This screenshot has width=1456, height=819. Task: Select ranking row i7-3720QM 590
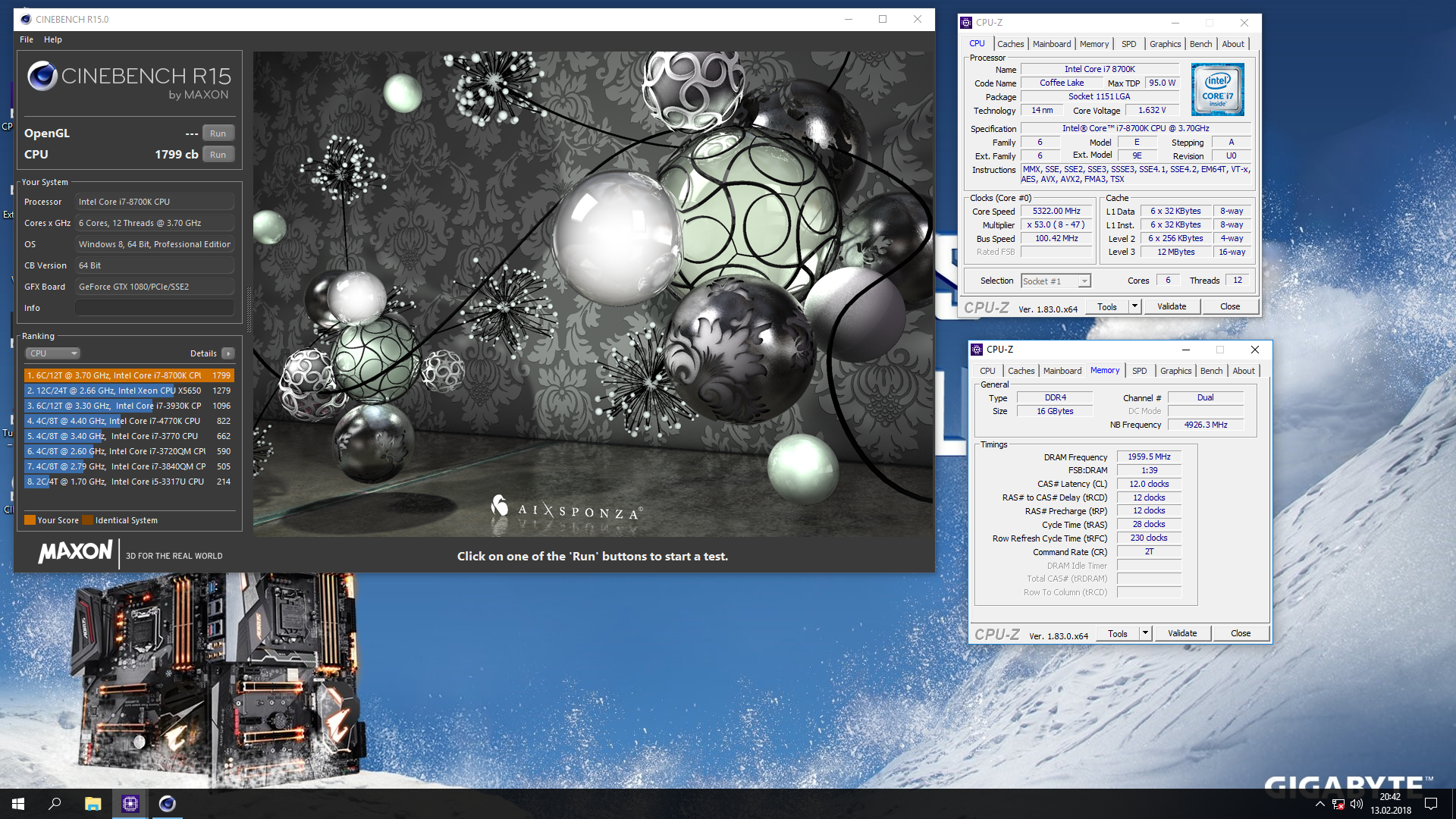[129, 451]
